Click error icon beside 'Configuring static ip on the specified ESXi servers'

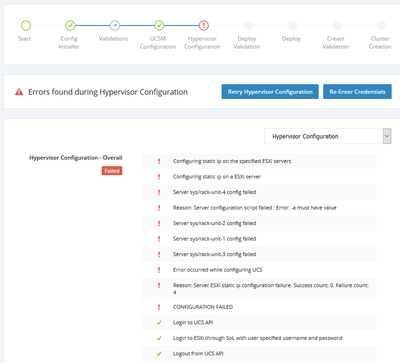[159, 161]
